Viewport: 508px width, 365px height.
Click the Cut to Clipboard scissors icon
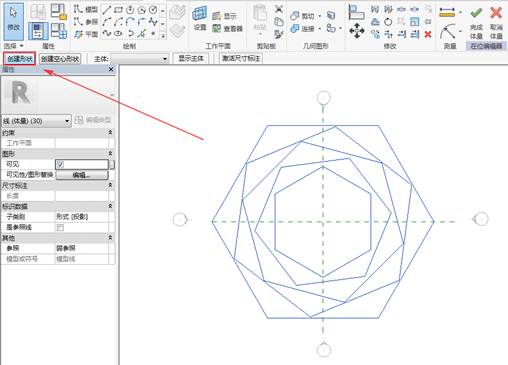click(279, 9)
